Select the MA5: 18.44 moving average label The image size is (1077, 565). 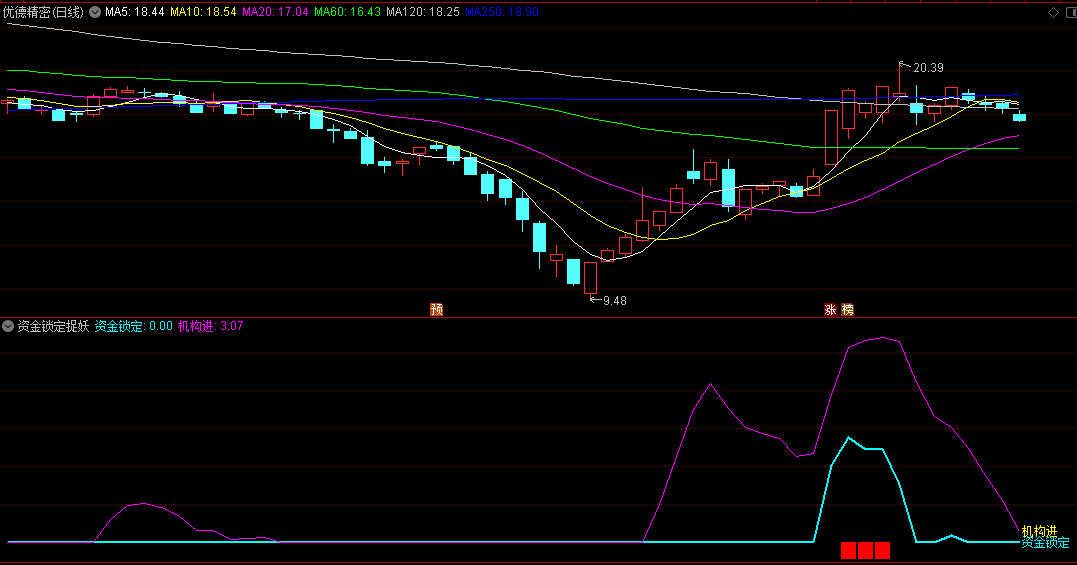pos(135,12)
